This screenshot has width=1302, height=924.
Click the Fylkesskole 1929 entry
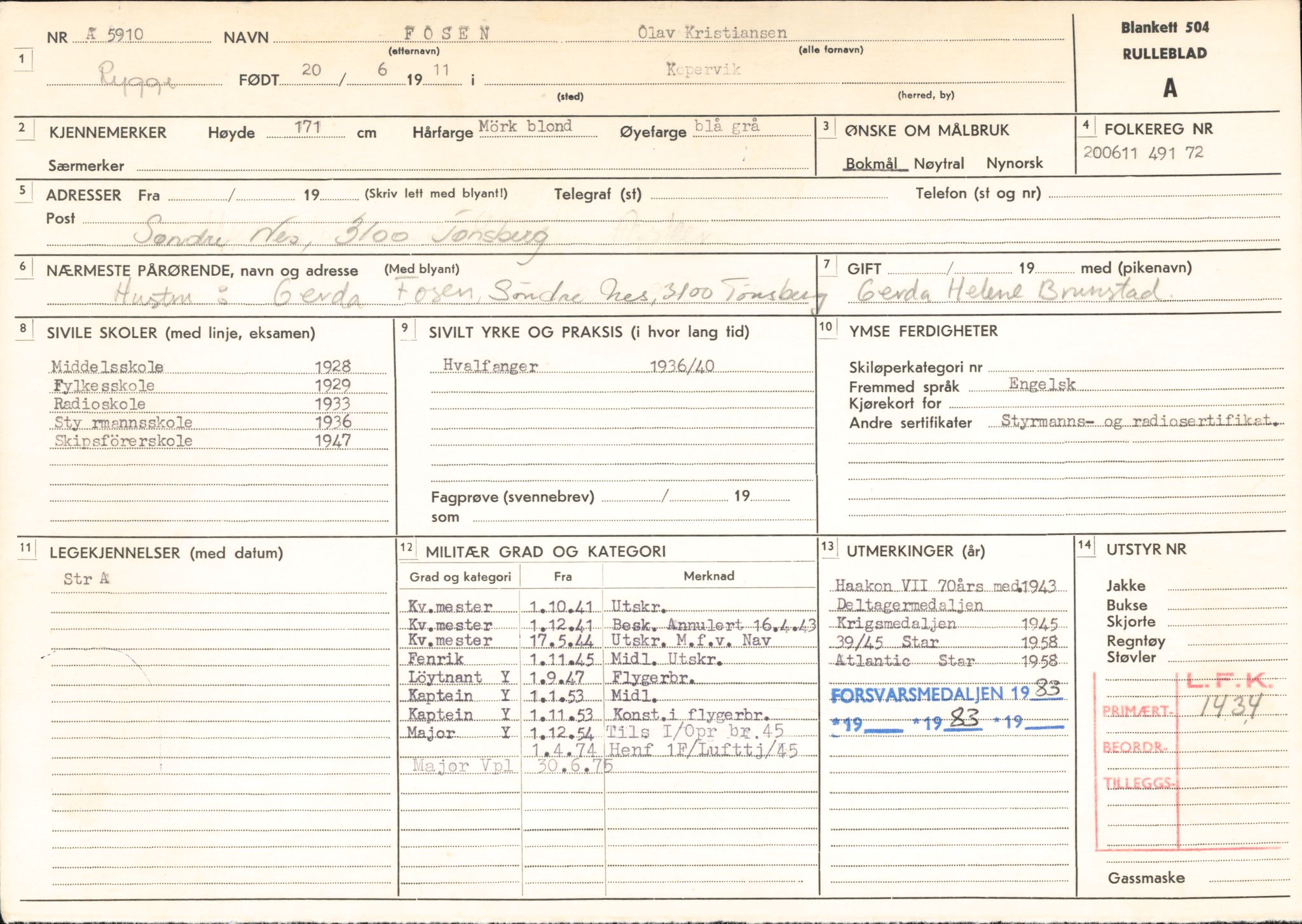202,385
